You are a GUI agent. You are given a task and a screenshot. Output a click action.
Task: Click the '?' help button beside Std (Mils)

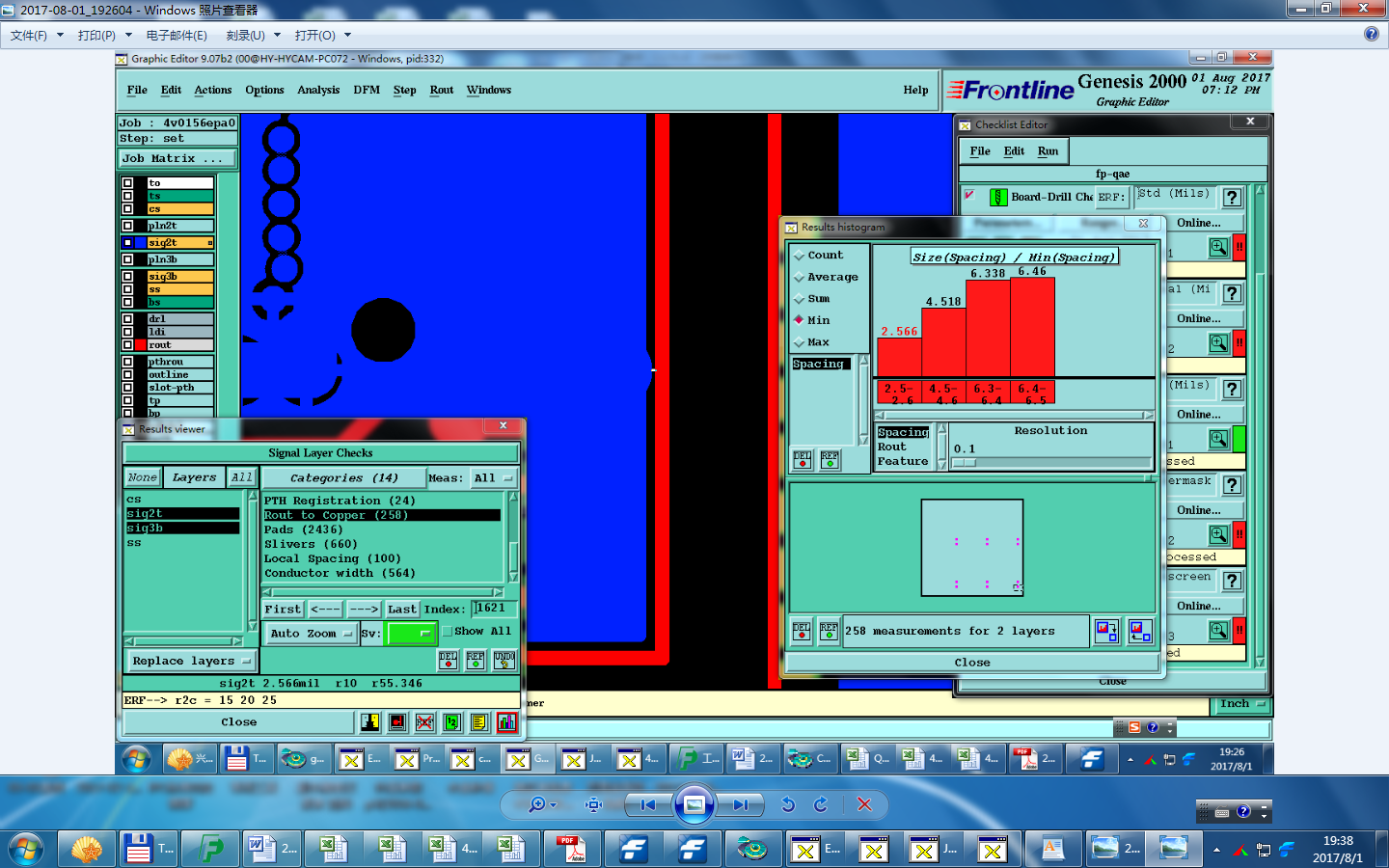(1232, 198)
